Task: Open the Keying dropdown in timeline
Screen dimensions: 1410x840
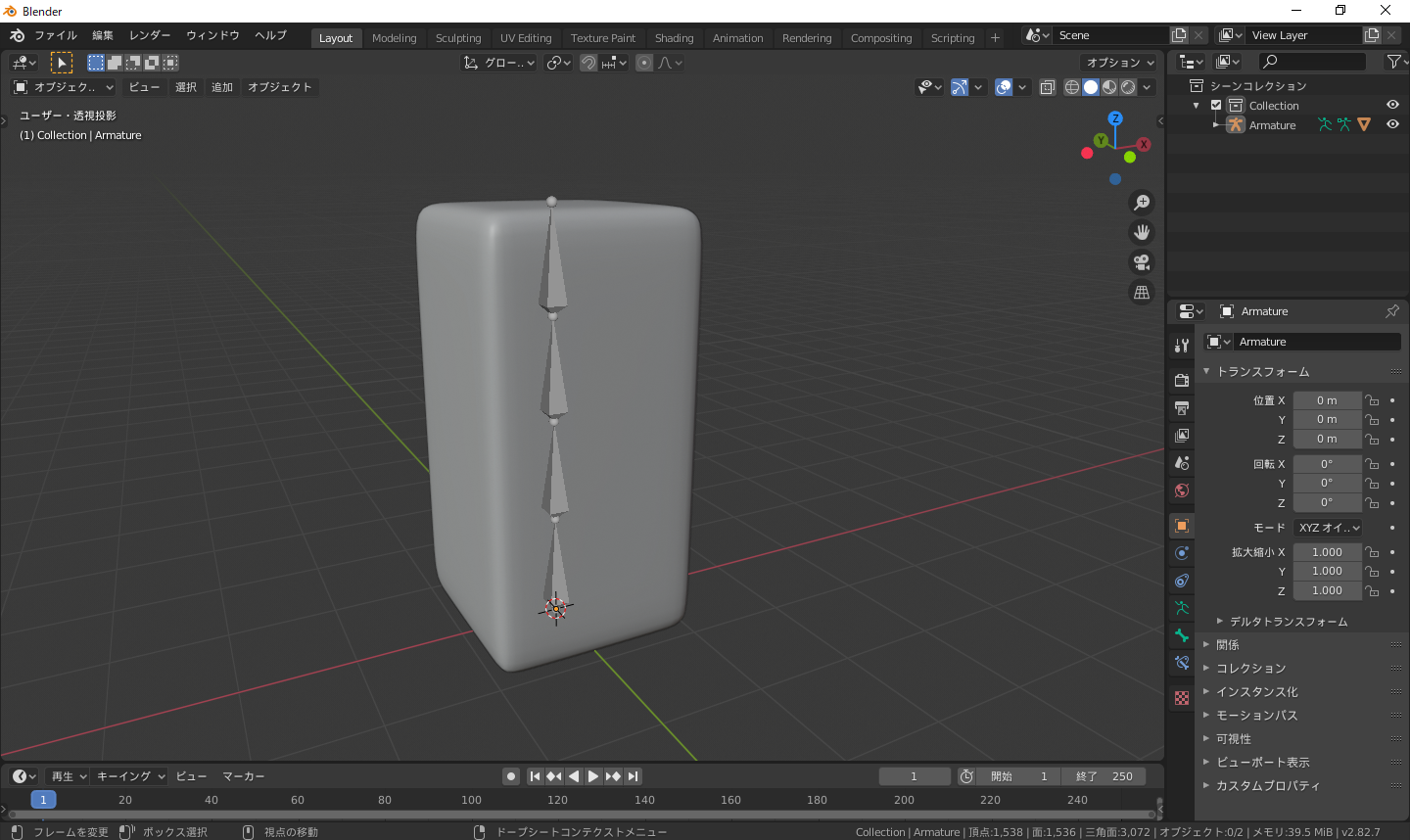Action: [x=130, y=776]
